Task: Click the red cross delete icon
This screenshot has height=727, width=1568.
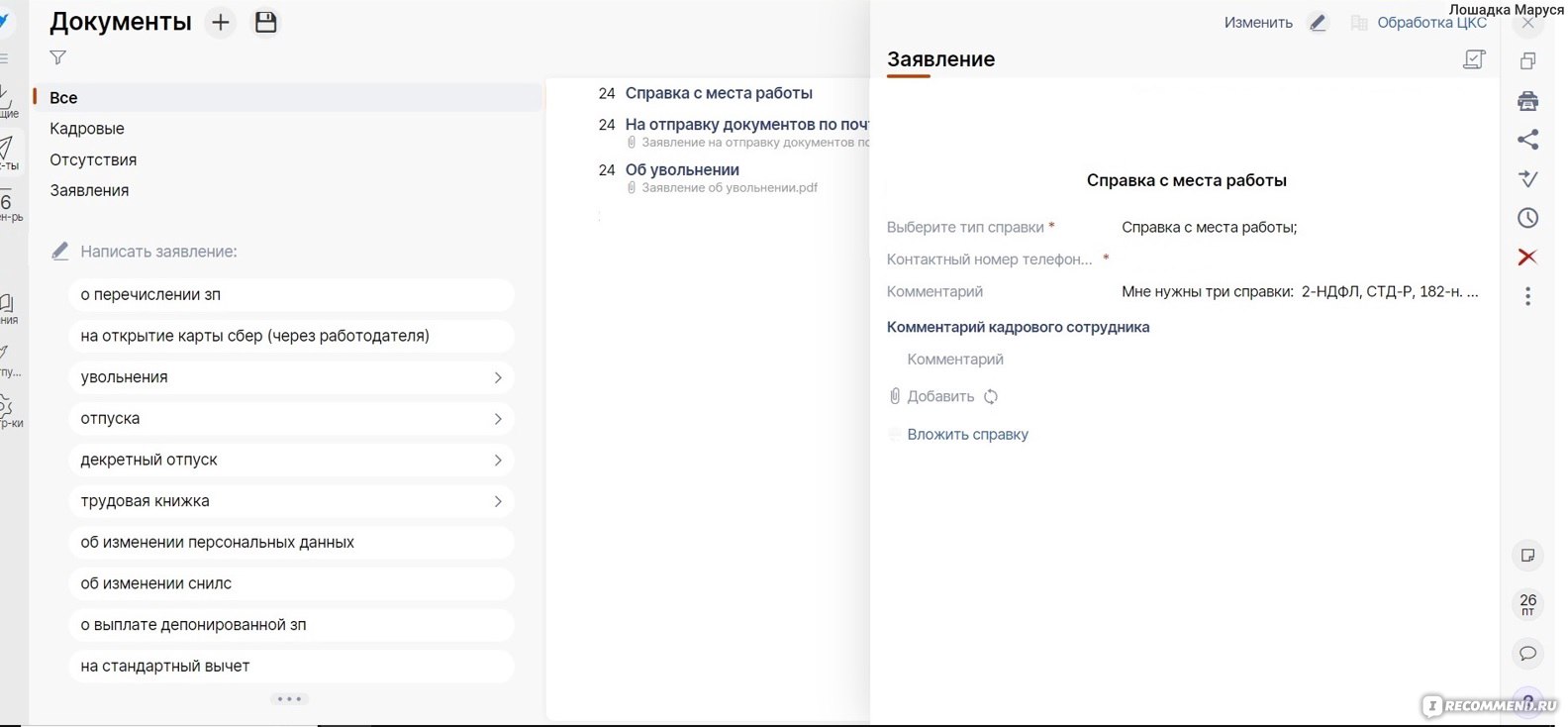Action: [x=1528, y=257]
